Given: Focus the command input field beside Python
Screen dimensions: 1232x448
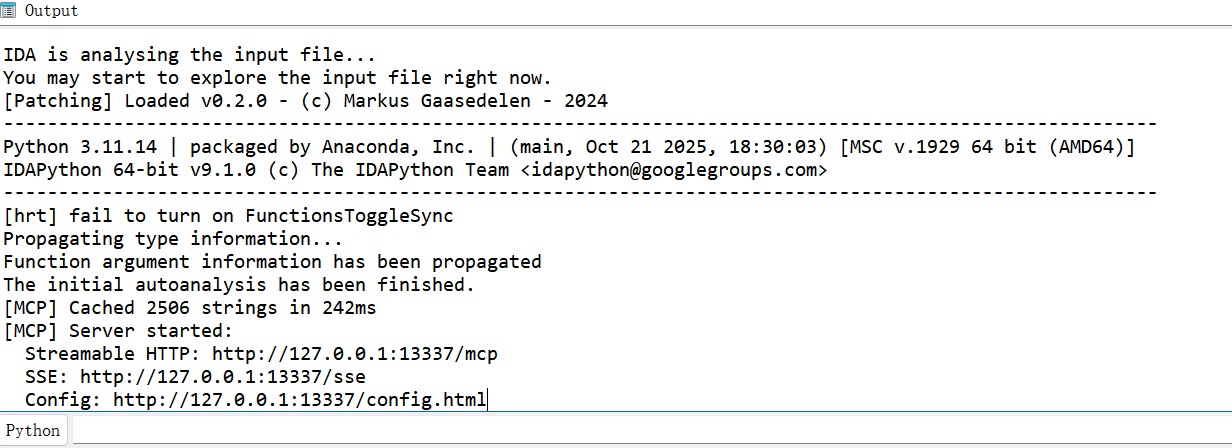Looking at the screenshot, I should (650, 431).
